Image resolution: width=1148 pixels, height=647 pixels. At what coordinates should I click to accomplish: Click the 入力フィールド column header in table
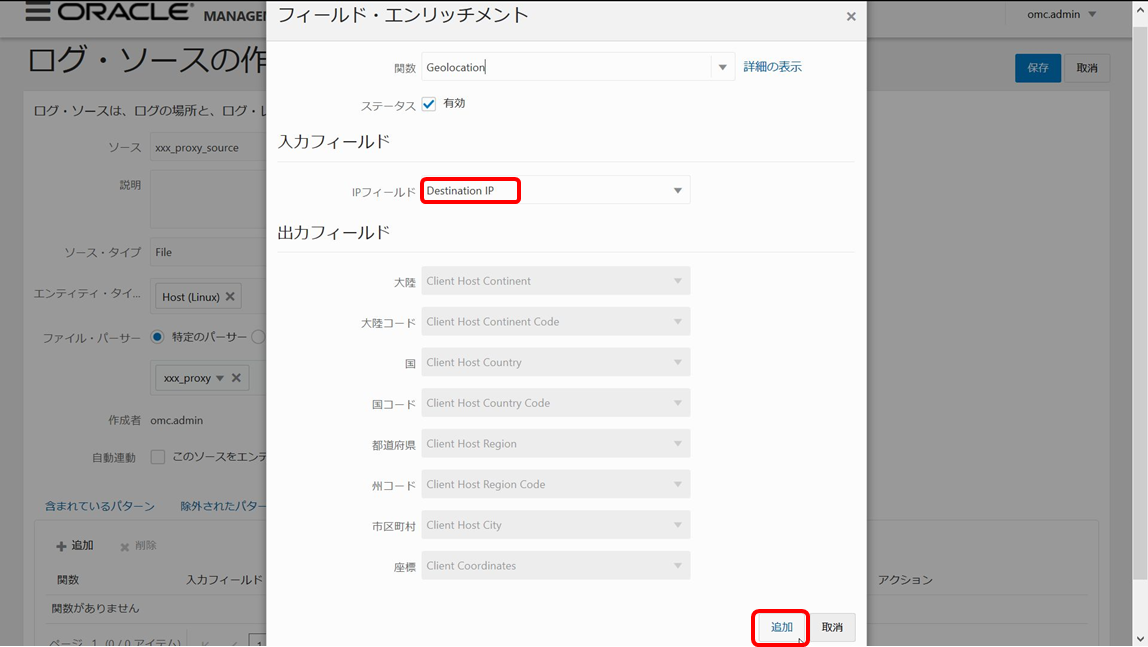click(224, 580)
